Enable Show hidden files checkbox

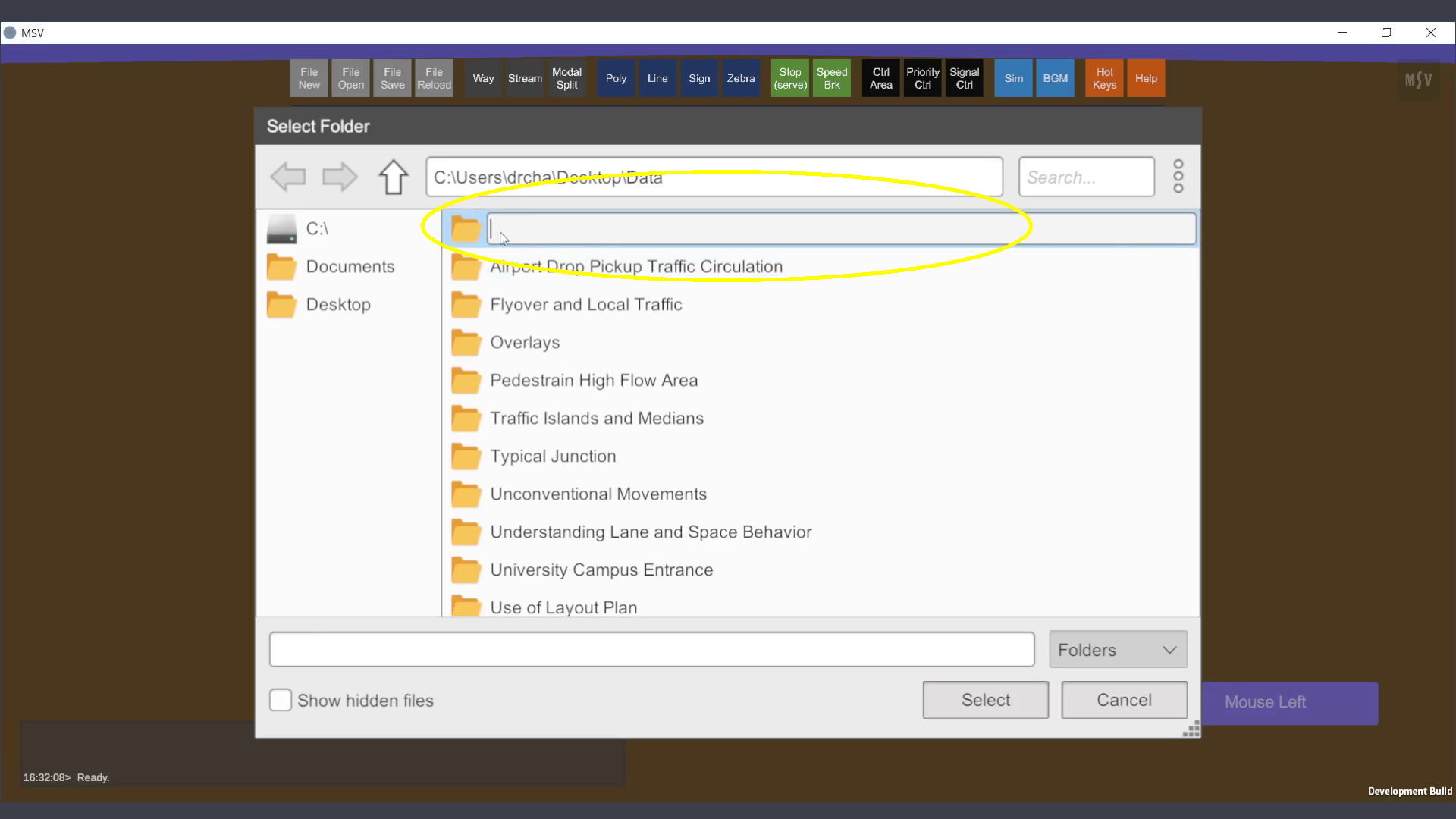[281, 700]
